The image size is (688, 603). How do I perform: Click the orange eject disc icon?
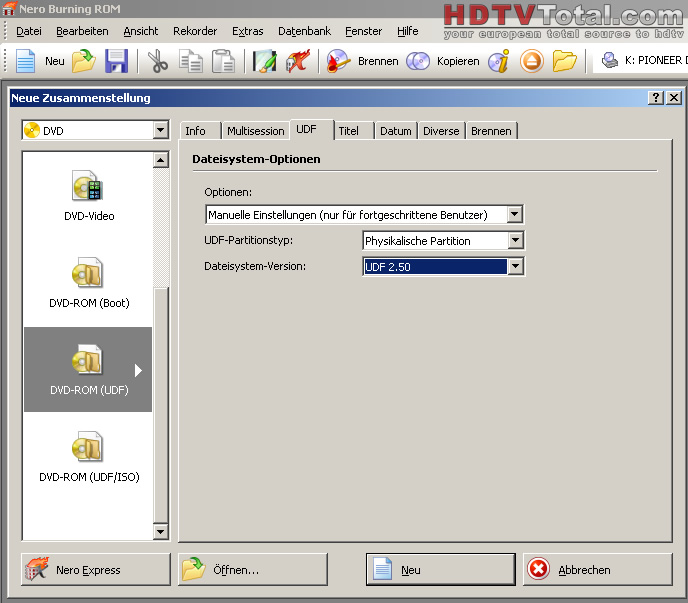(531, 61)
